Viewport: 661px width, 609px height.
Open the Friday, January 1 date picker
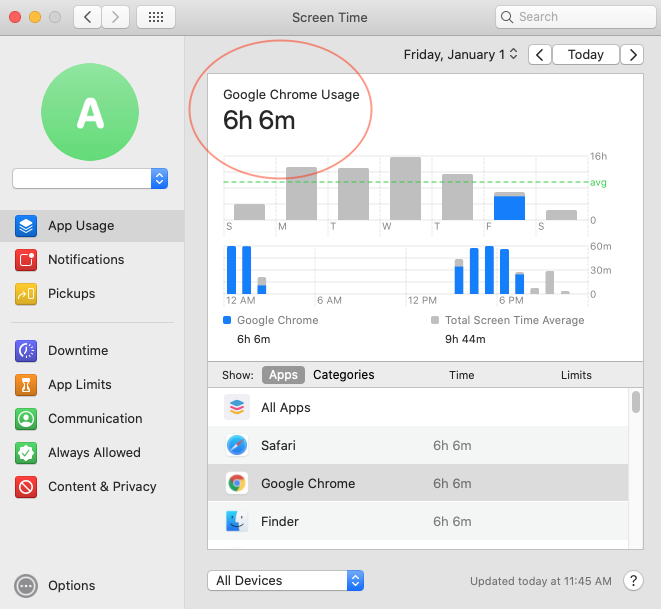coord(460,54)
